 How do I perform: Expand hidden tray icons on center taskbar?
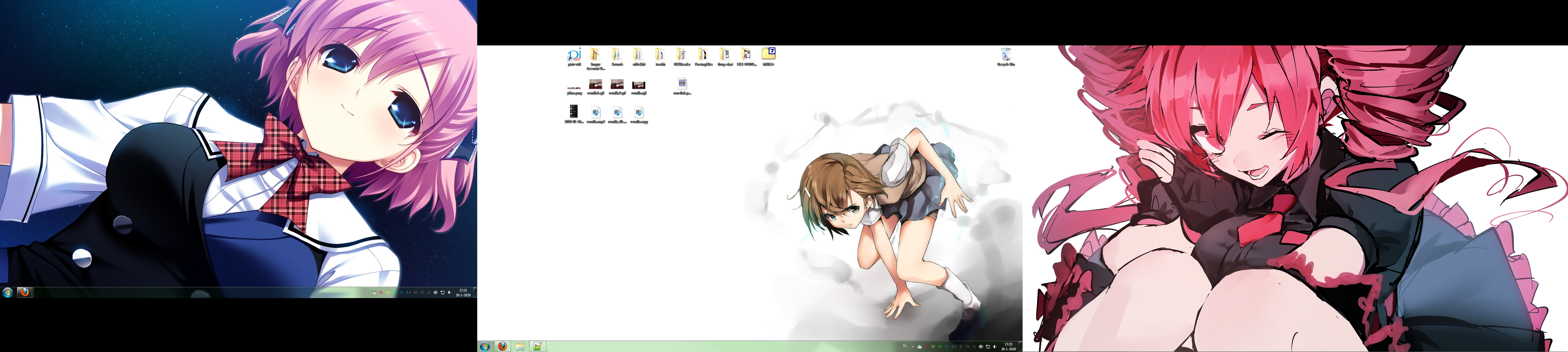[x=913, y=347]
